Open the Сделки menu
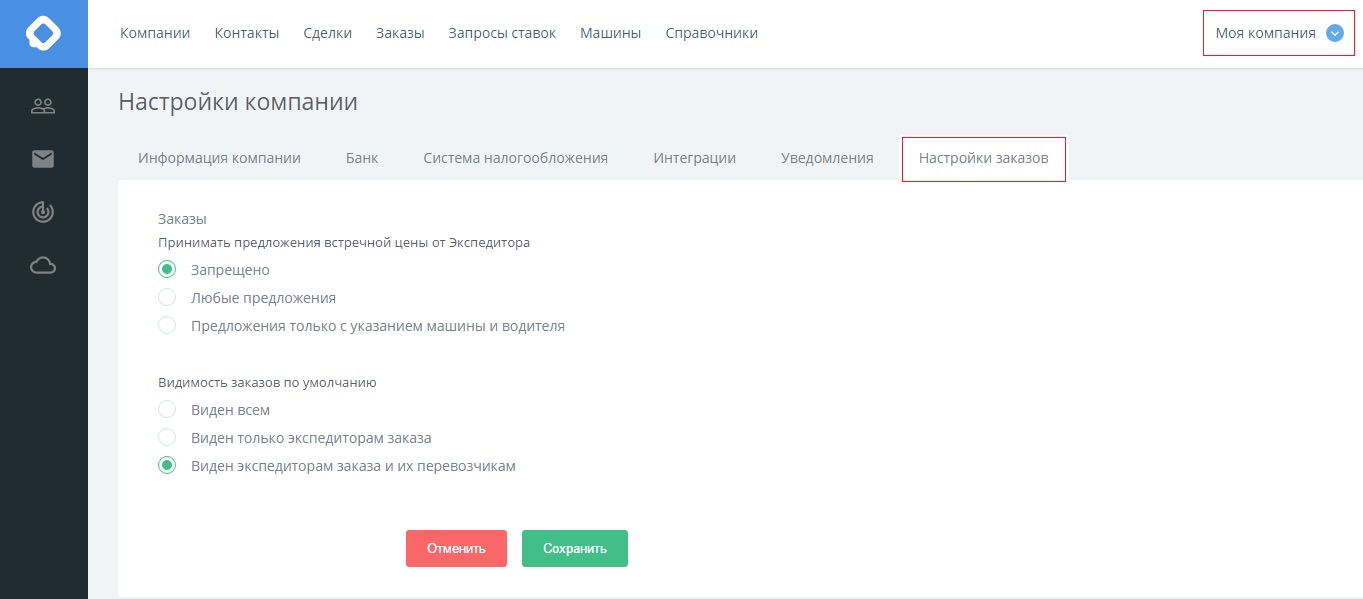 point(328,33)
